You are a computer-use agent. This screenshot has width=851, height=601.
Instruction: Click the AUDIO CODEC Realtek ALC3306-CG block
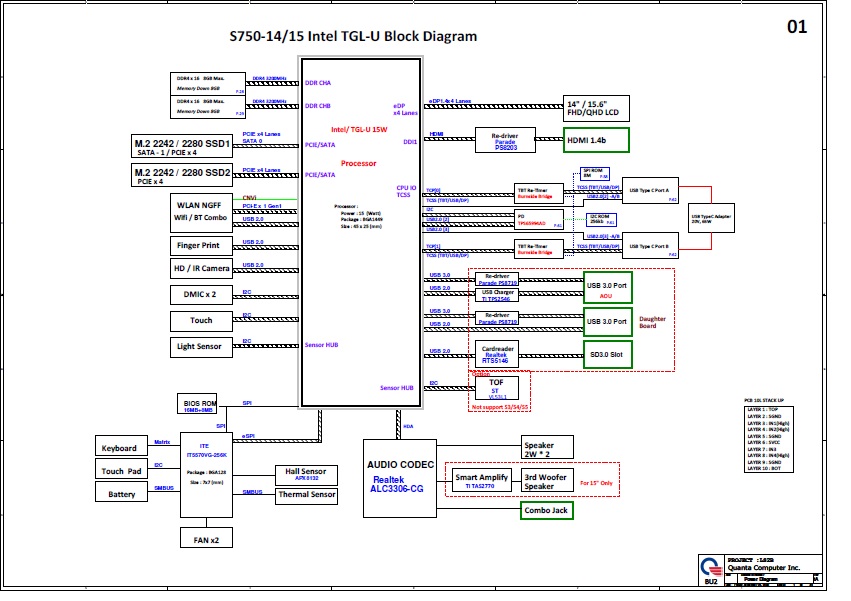[400, 478]
